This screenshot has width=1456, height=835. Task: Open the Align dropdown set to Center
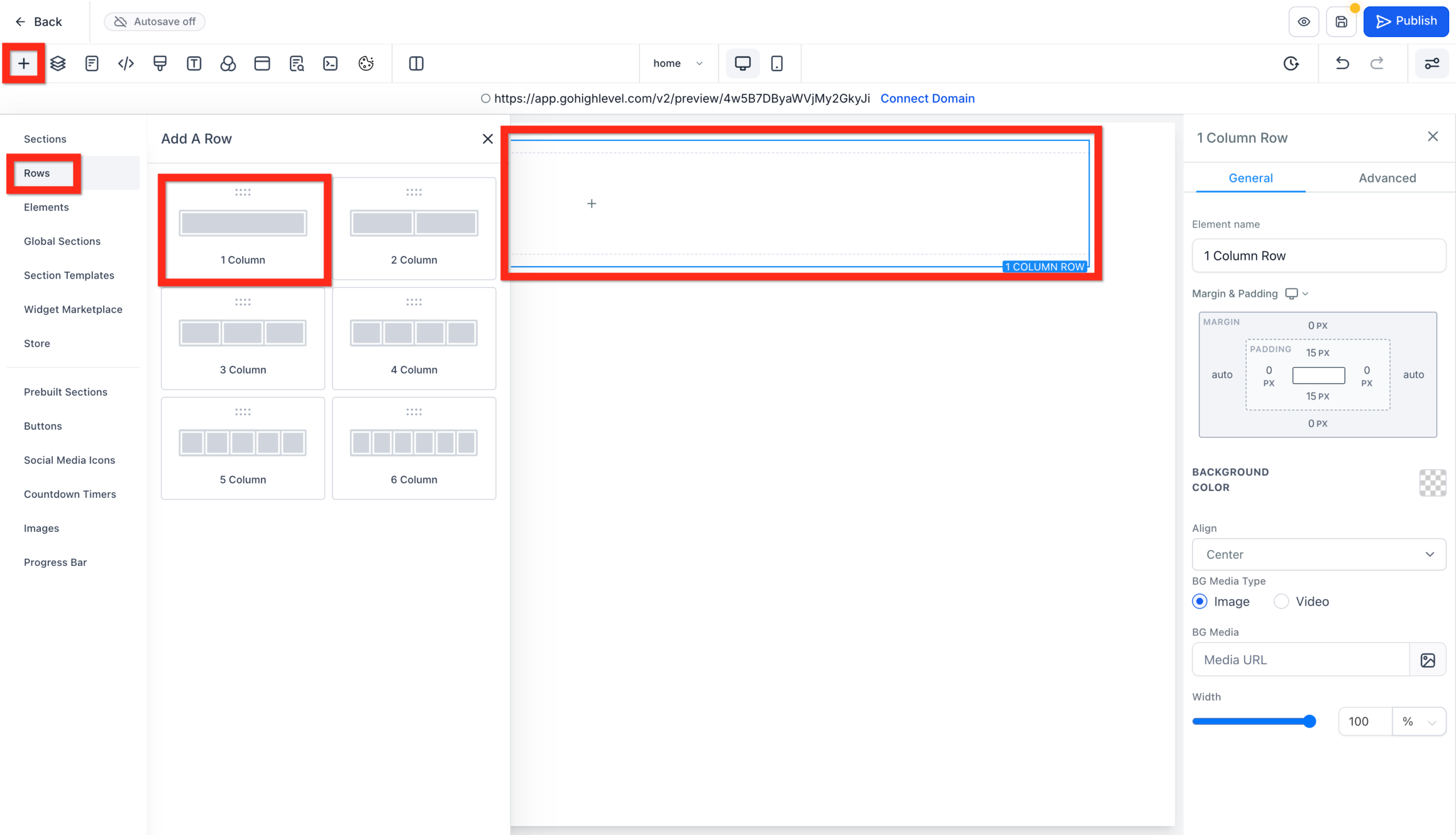[1318, 554]
